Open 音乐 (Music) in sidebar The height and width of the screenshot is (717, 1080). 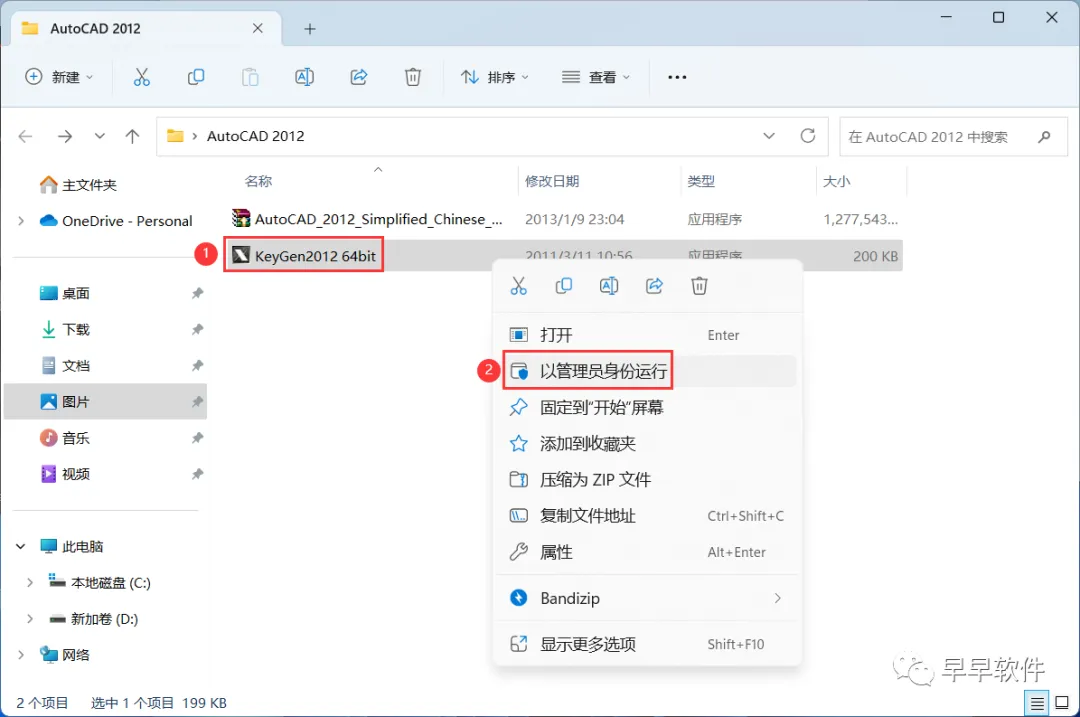(65, 438)
